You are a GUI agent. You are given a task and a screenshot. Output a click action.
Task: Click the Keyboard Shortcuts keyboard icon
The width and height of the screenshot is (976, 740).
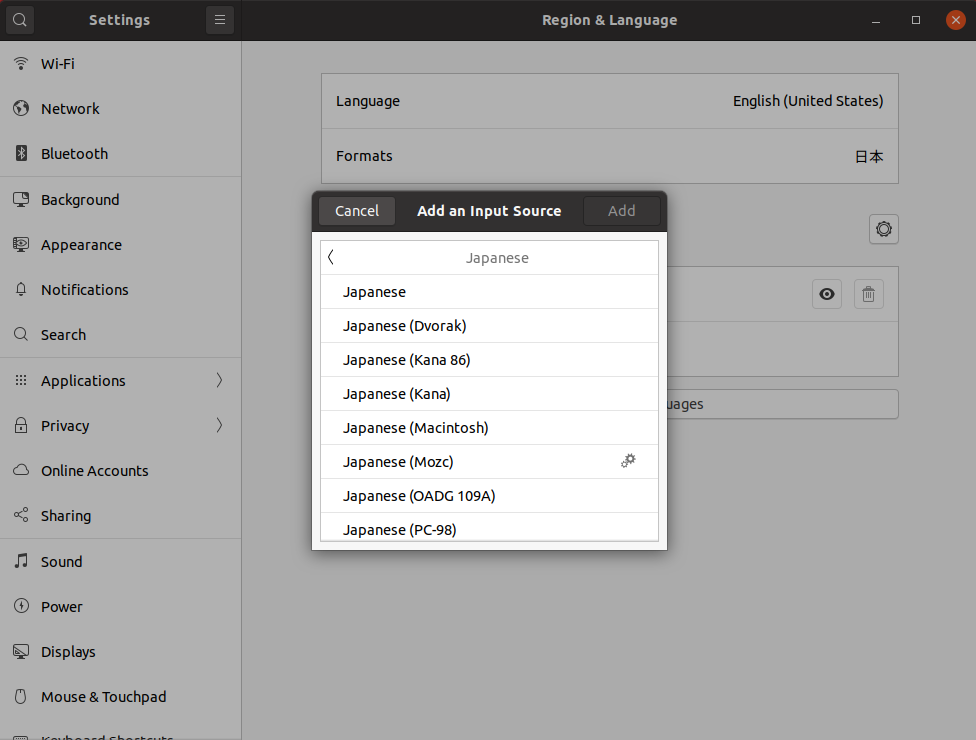coord(21,737)
